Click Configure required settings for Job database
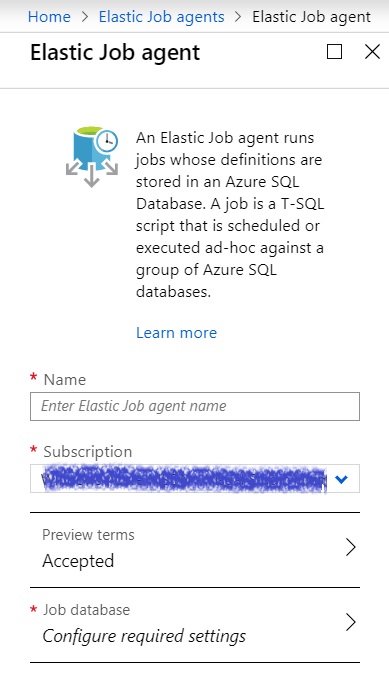This screenshot has width=389, height=681. [144, 636]
